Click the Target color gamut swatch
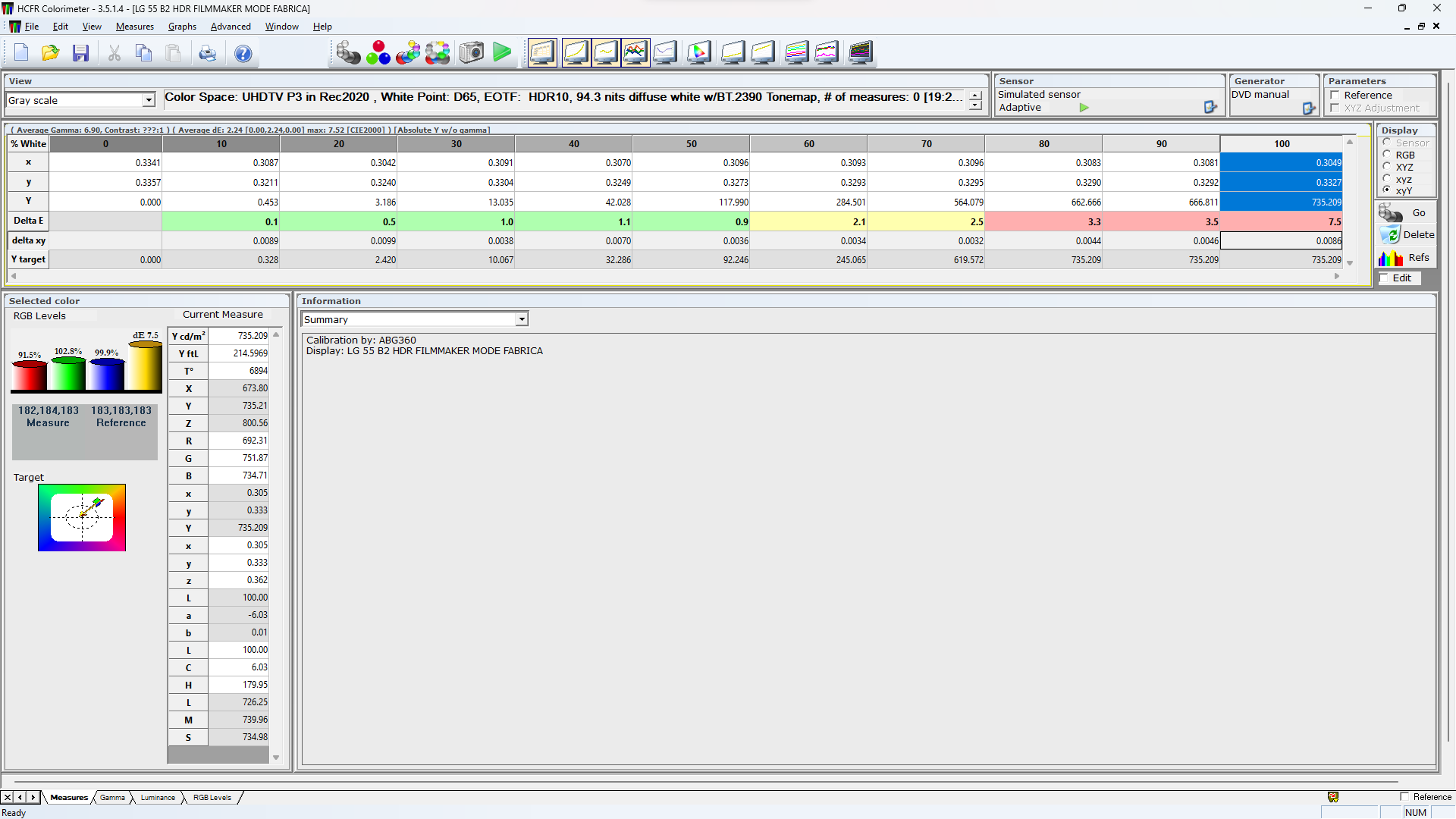This screenshot has width=1456, height=819. click(82, 517)
